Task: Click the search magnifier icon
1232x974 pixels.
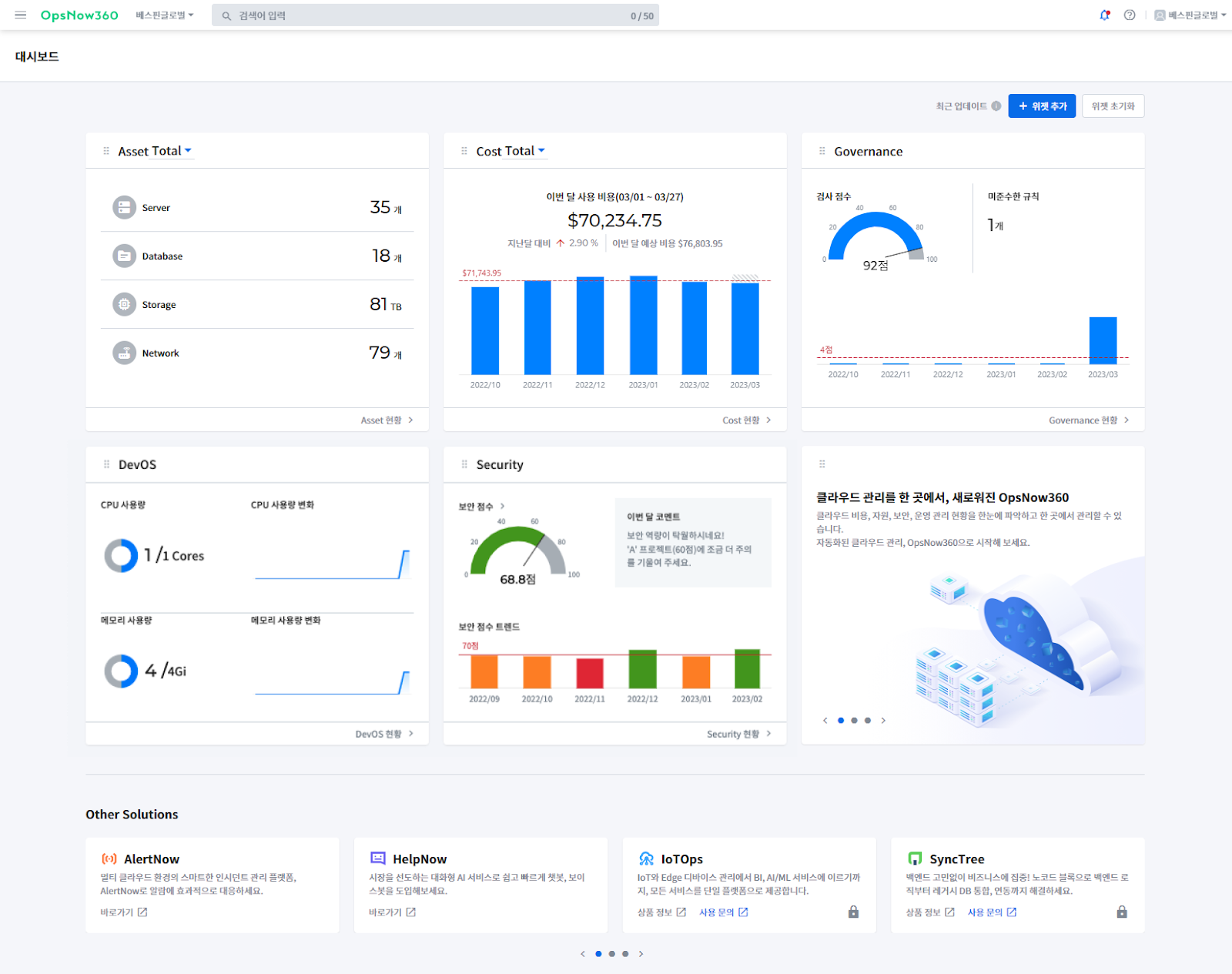Action: [226, 16]
